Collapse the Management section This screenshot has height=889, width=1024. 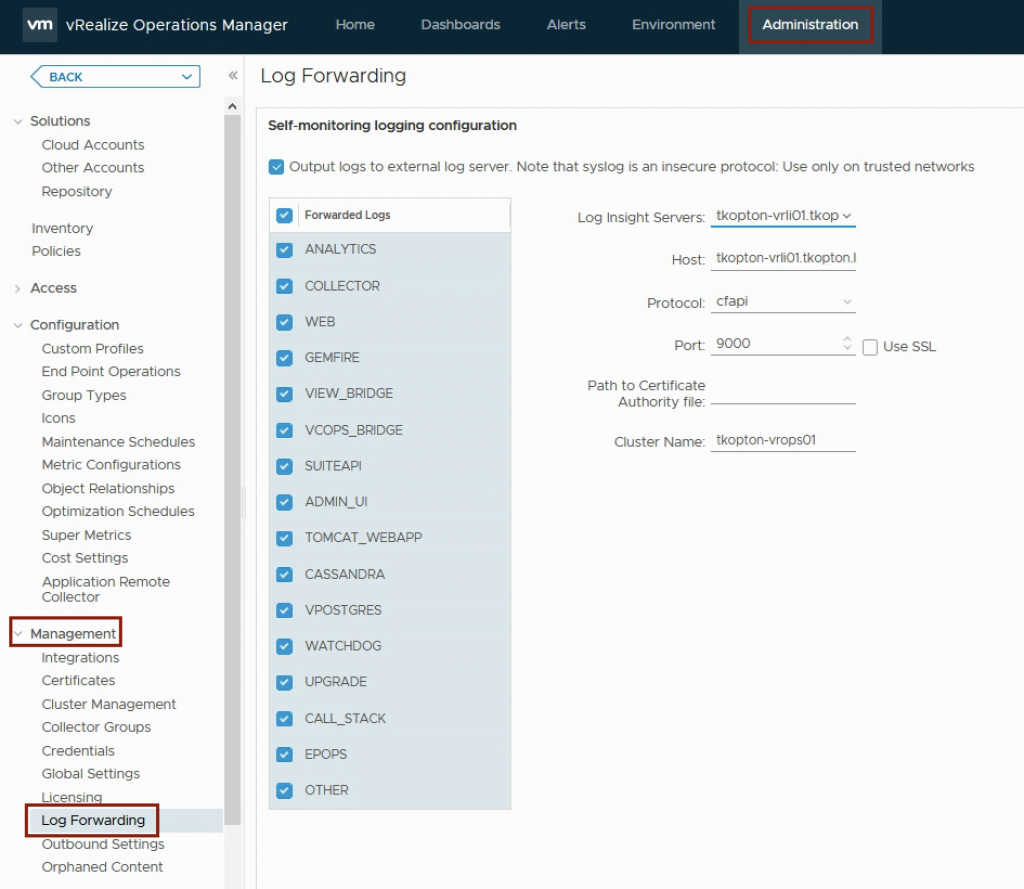point(18,634)
